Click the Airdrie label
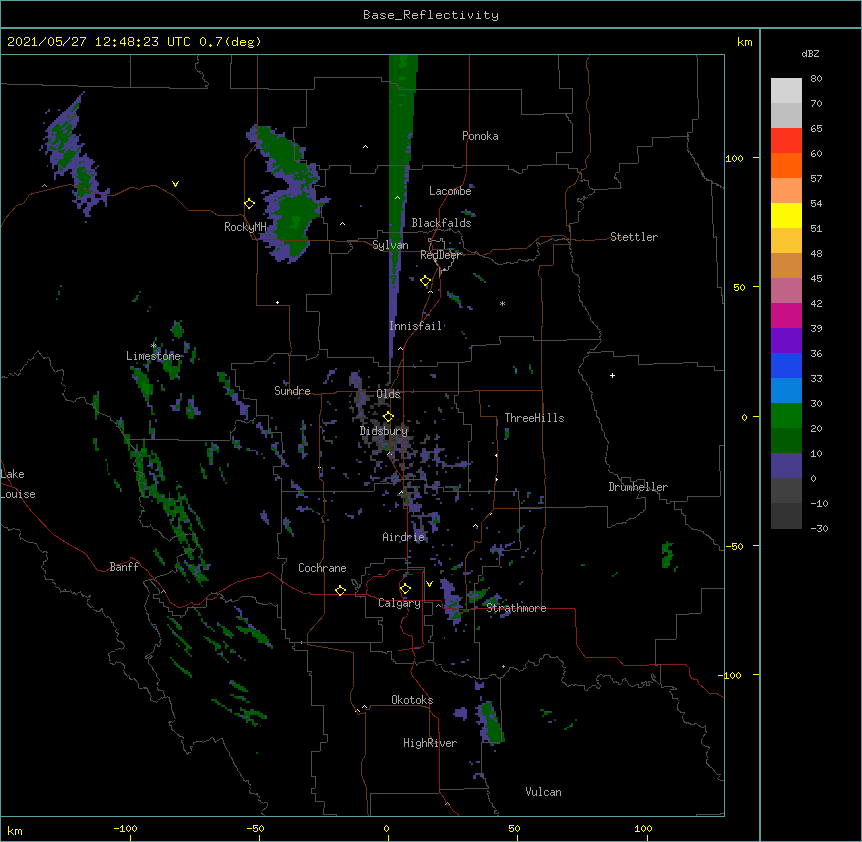 404,537
